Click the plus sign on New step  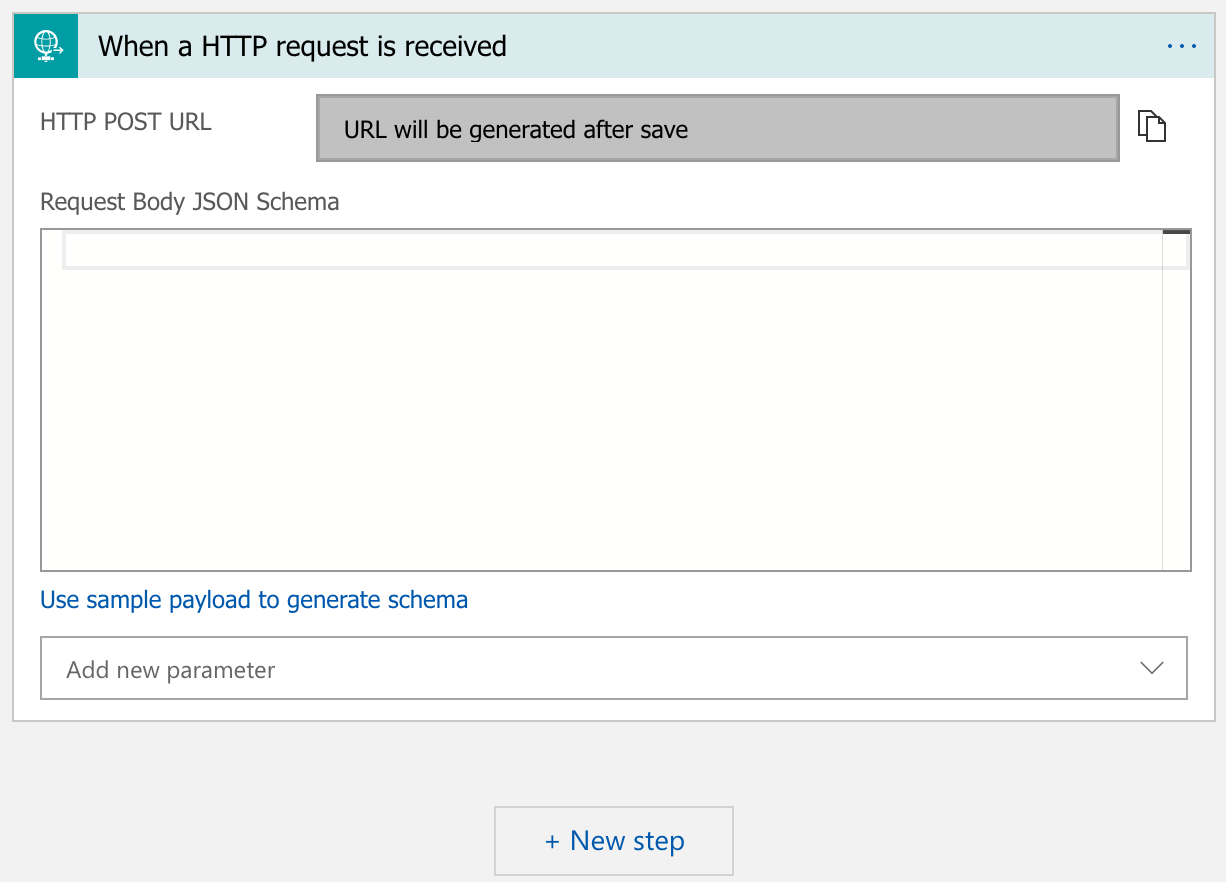[552, 842]
